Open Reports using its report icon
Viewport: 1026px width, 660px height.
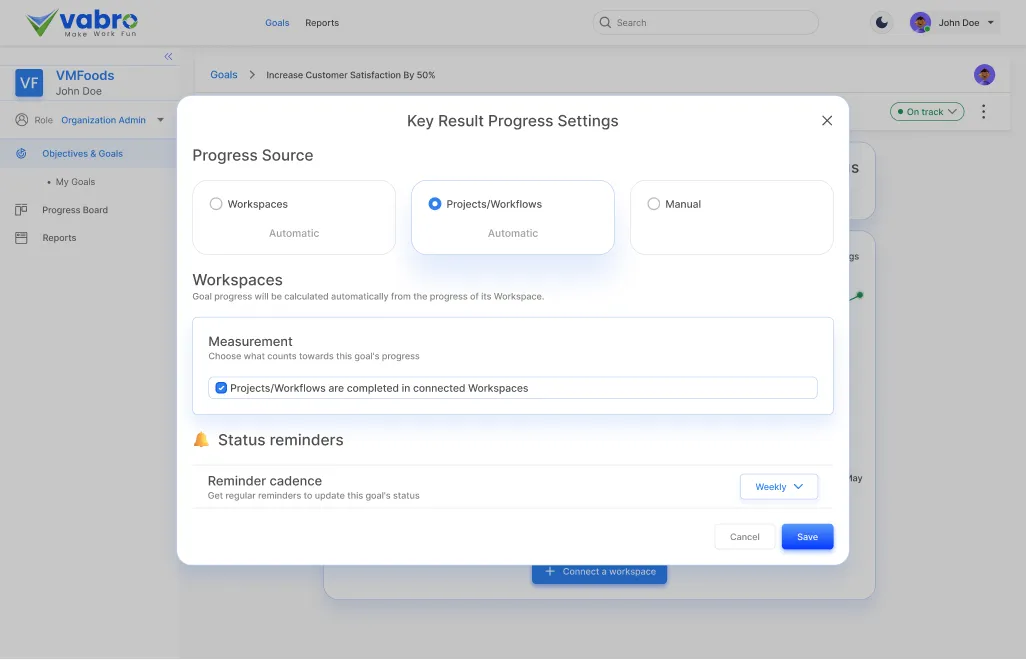click(x=21, y=238)
